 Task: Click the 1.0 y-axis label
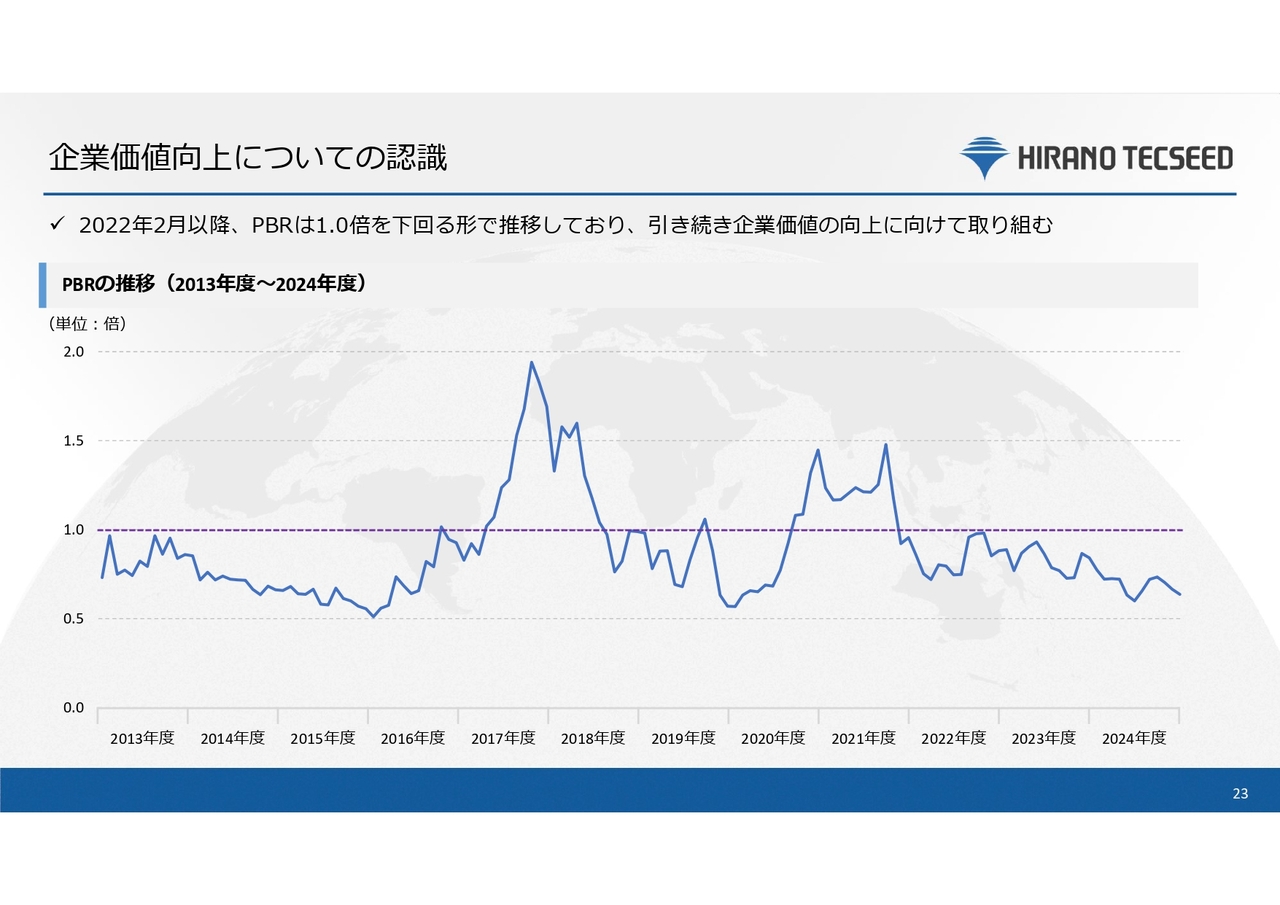coord(74,530)
